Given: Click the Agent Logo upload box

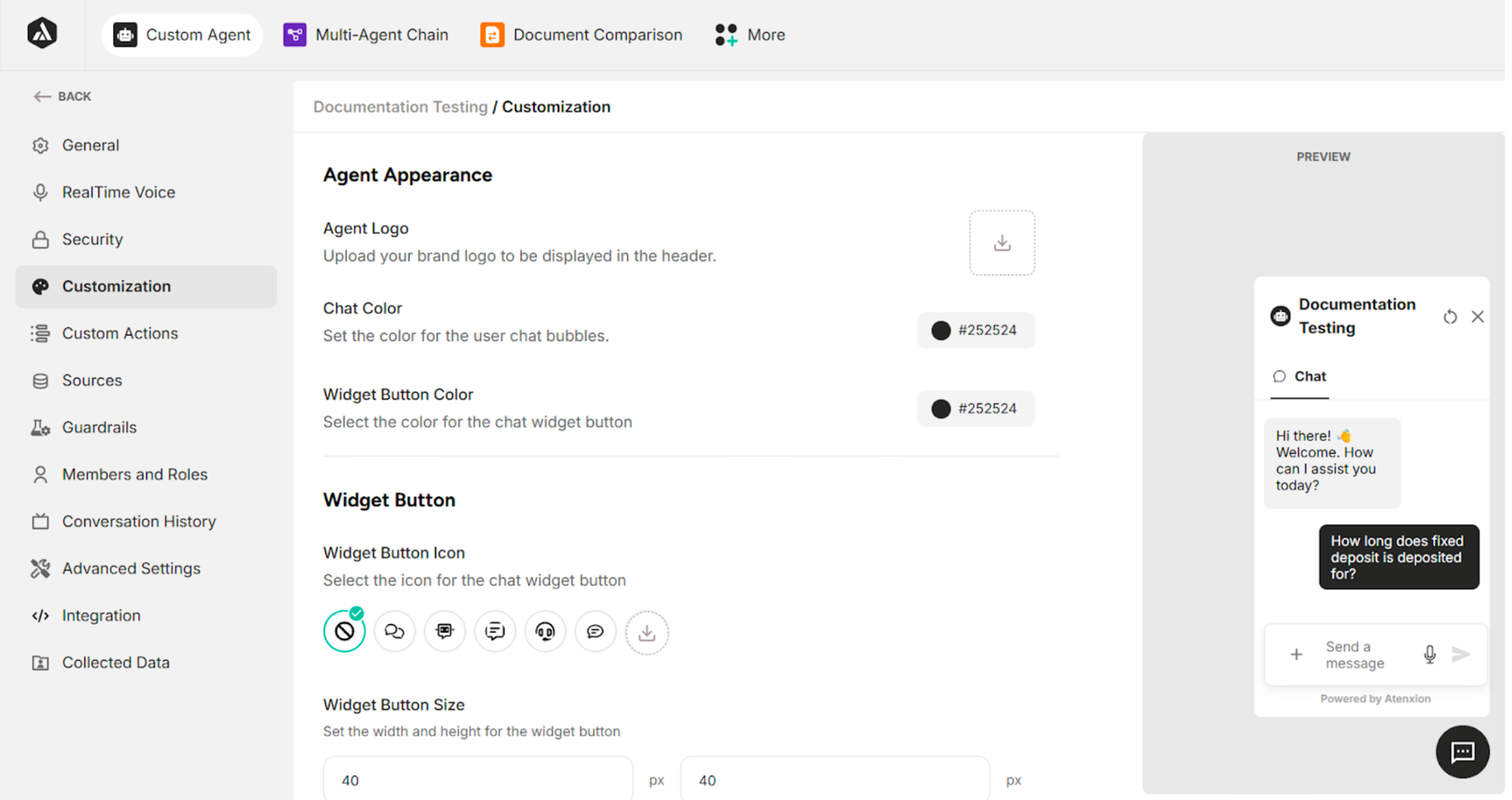Looking at the screenshot, I should (x=1002, y=243).
